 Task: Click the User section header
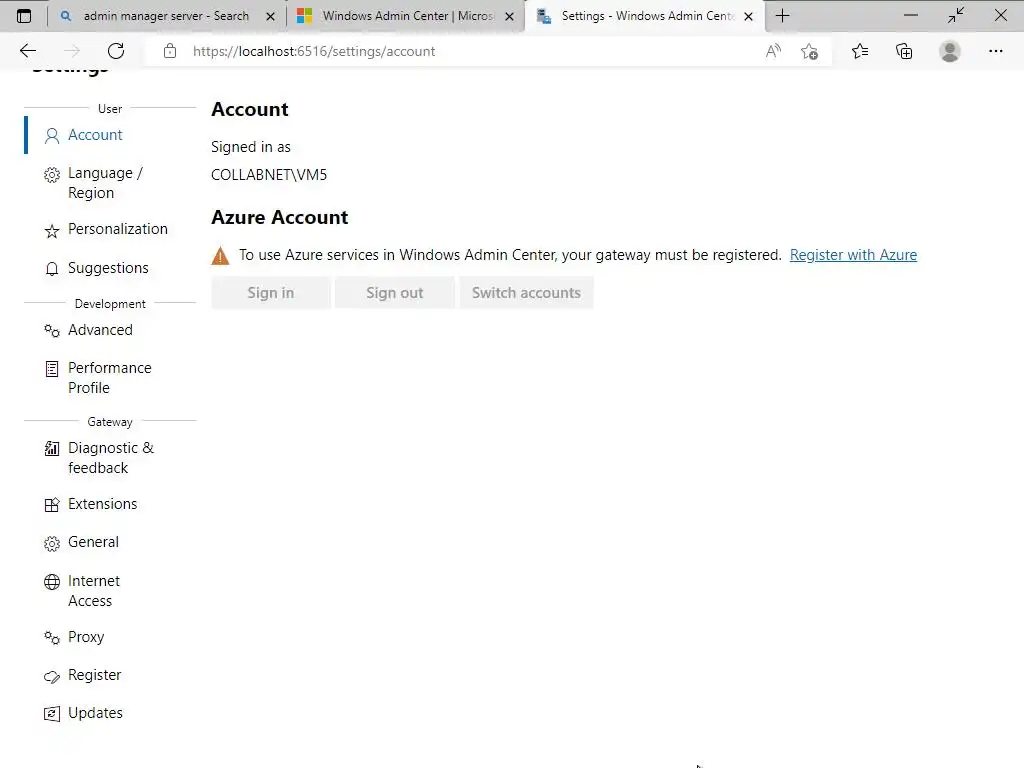110,108
